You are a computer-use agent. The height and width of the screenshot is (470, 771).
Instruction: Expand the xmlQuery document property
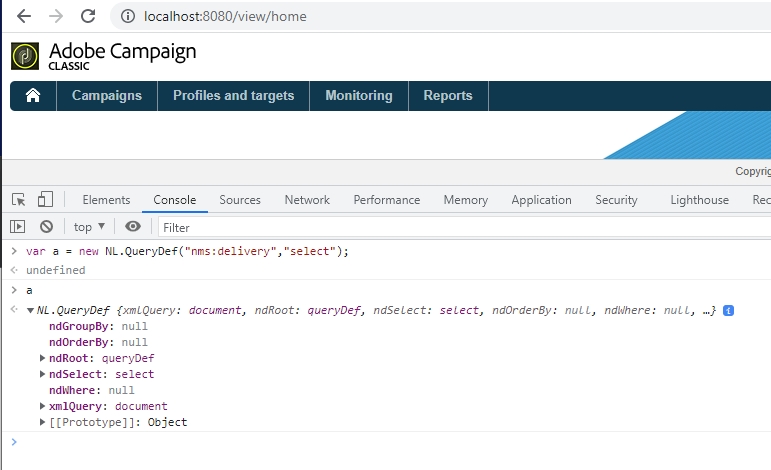42,406
